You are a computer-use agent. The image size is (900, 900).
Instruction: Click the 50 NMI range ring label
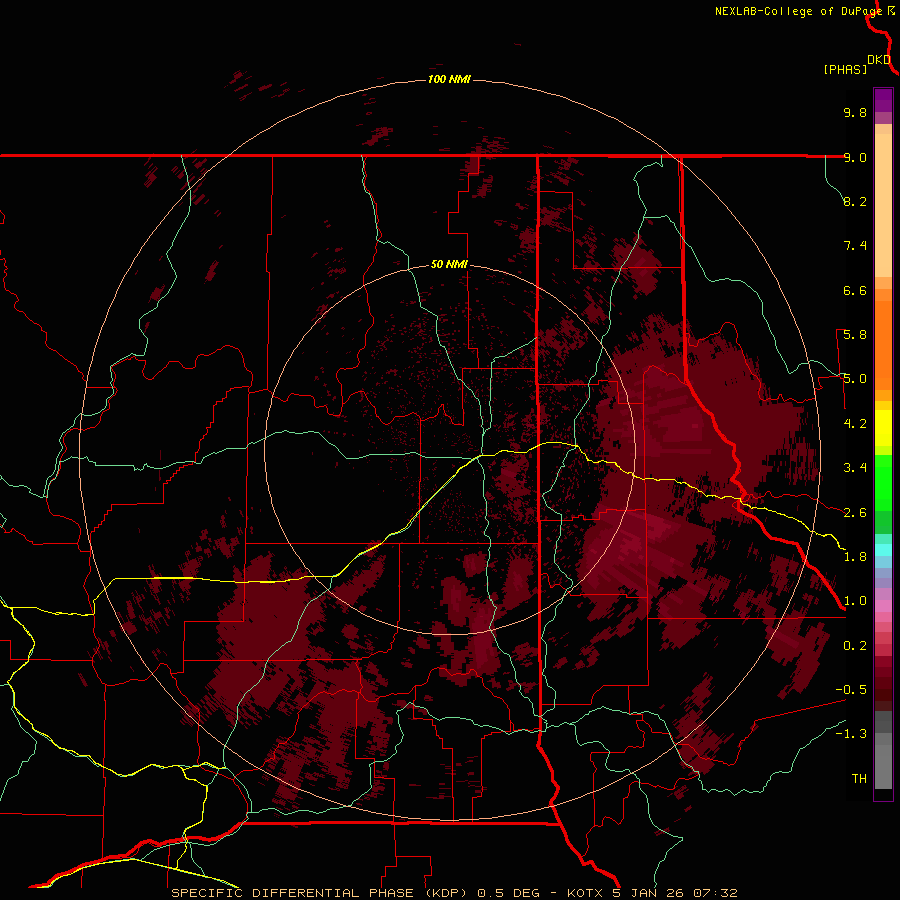[449, 264]
